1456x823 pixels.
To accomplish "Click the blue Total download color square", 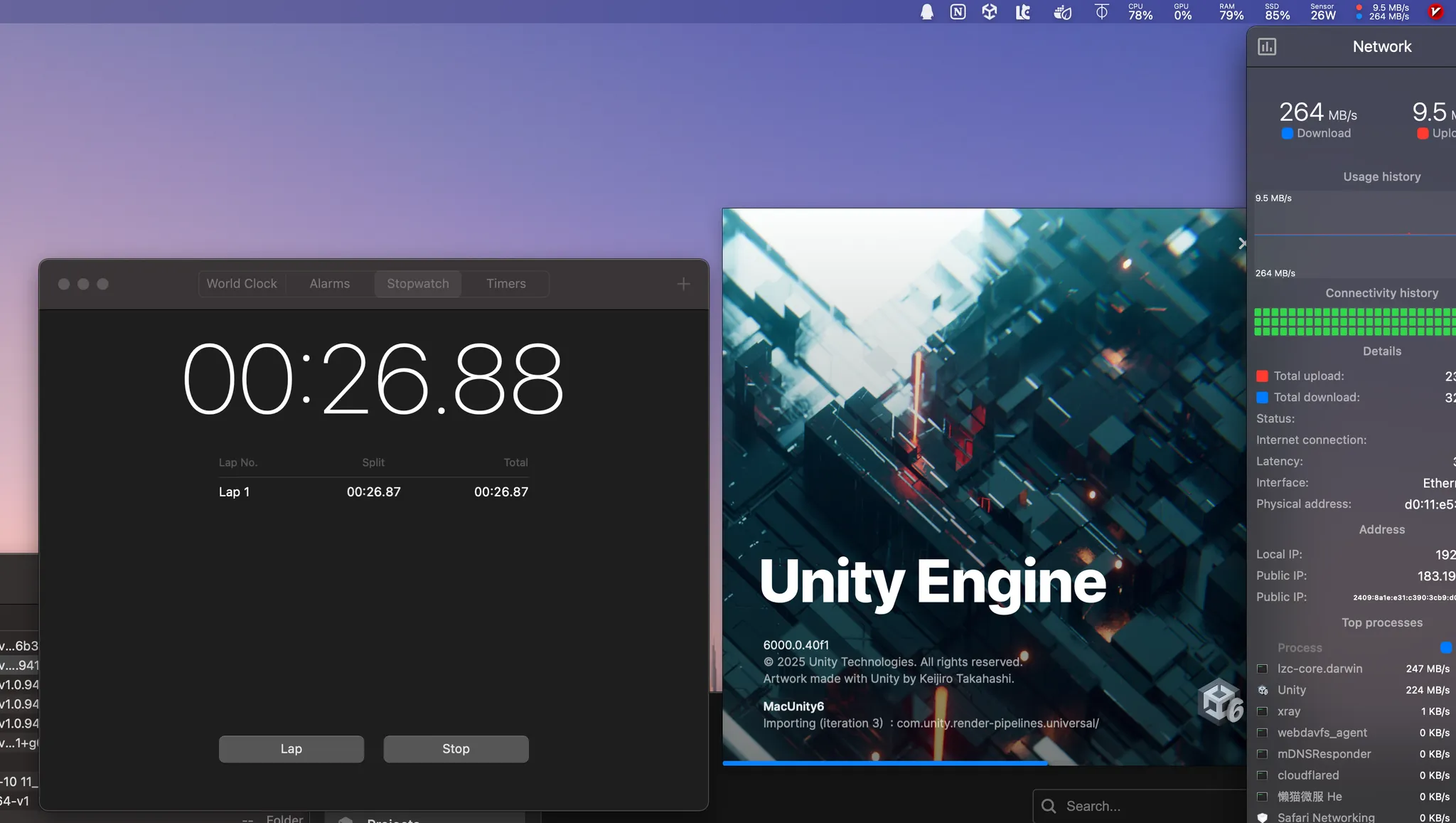I will pos(1263,398).
